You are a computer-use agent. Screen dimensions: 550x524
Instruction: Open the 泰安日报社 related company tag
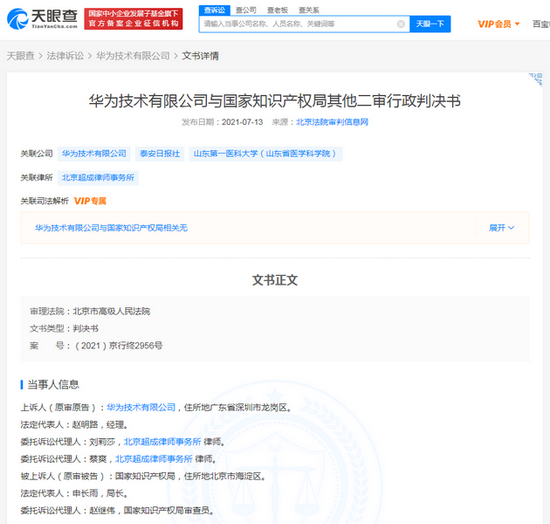(160, 154)
